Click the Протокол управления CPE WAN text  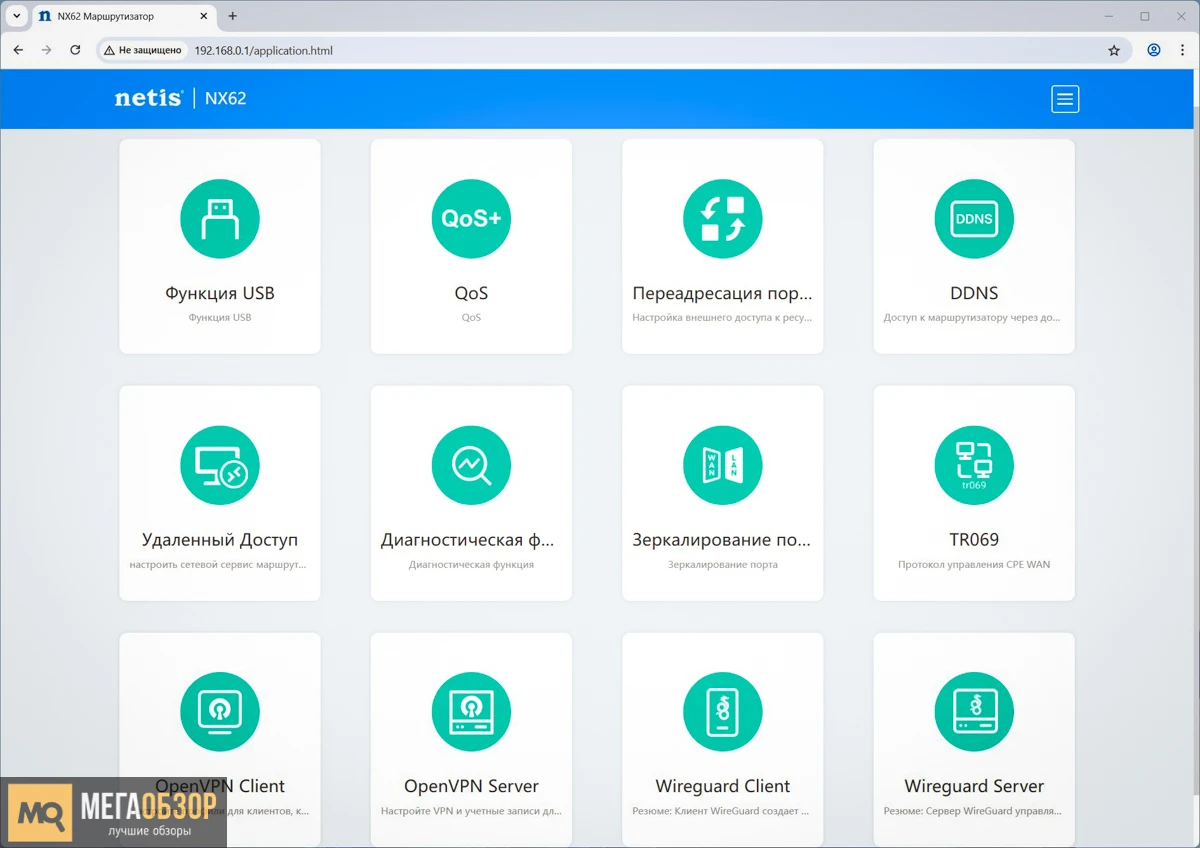pos(974,565)
